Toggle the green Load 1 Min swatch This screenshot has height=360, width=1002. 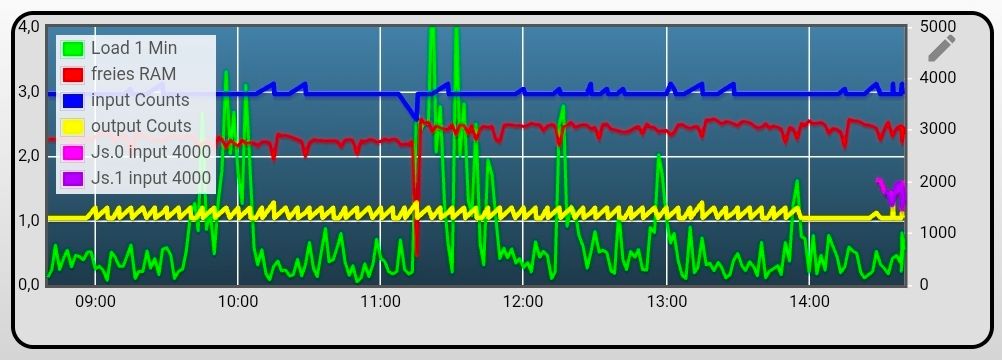pyautogui.click(x=73, y=49)
